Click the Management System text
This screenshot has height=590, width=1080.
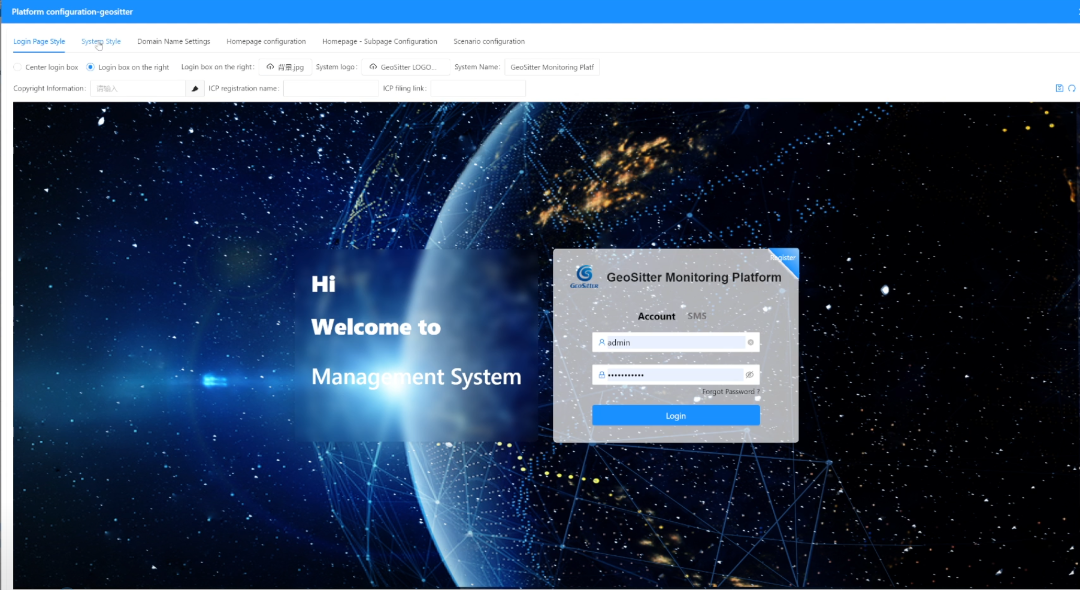(416, 377)
